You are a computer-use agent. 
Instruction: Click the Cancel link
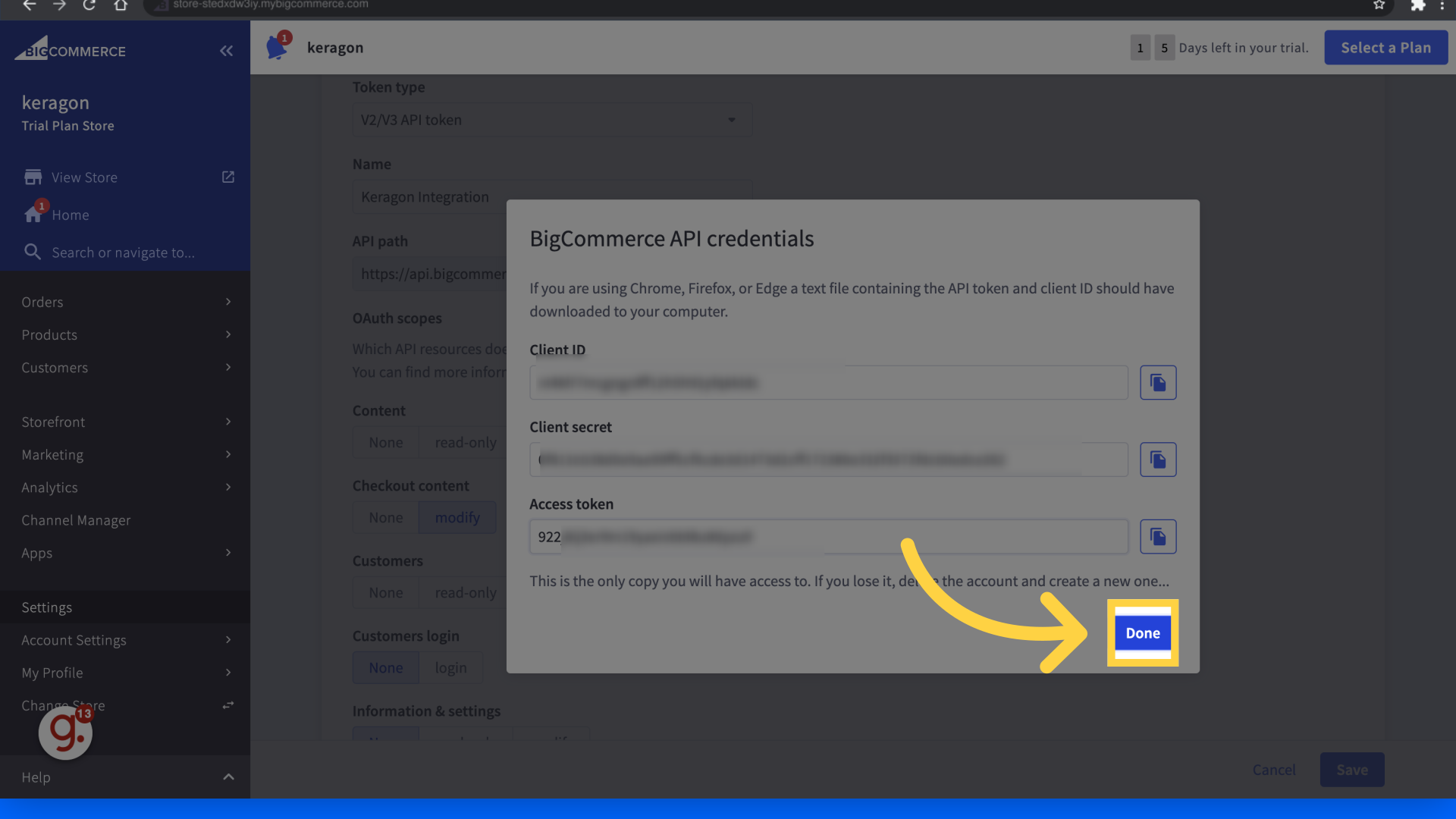coord(1274,770)
